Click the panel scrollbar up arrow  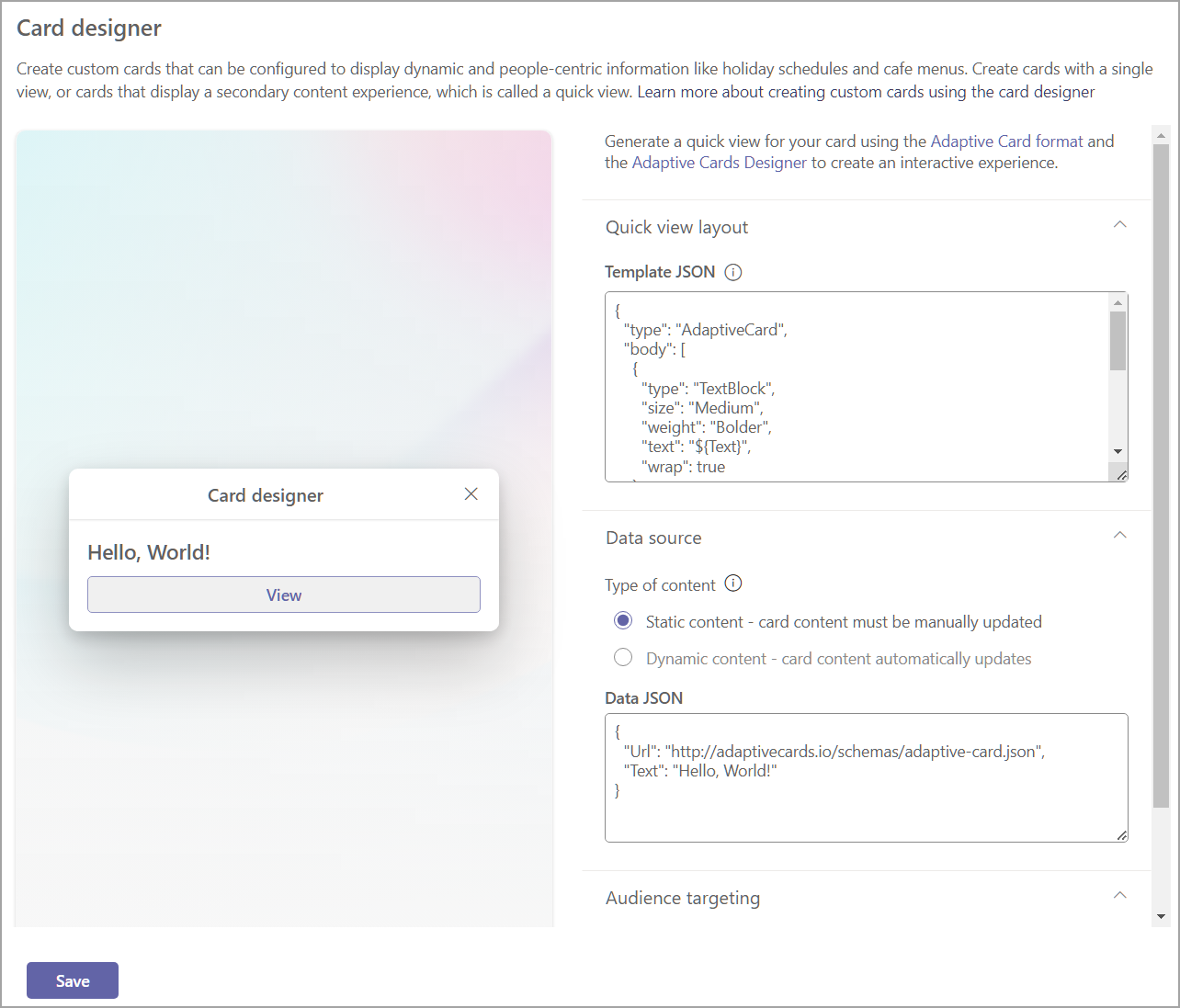pyautogui.click(x=1161, y=136)
